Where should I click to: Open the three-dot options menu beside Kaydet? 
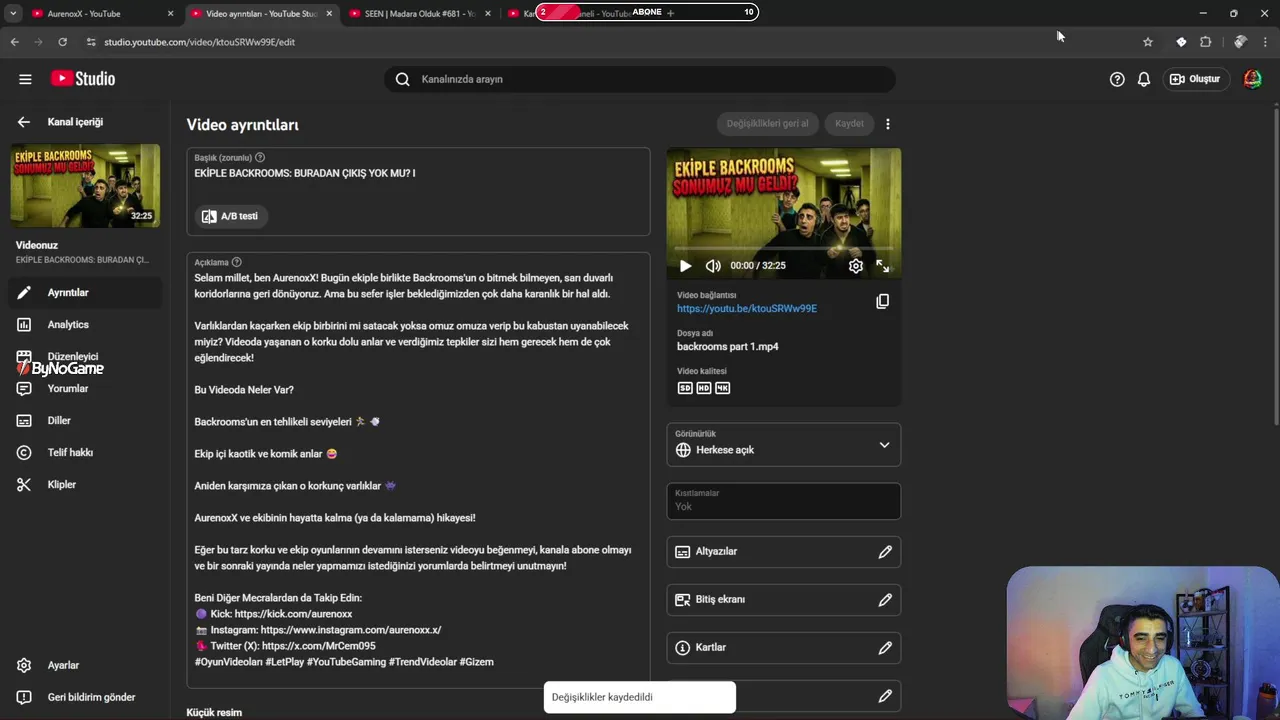coord(888,124)
